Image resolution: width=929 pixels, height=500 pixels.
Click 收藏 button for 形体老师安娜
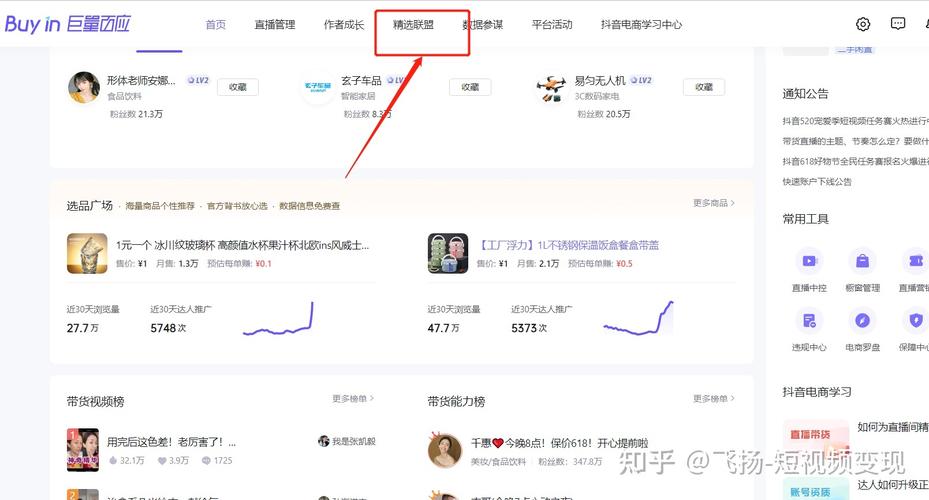238,87
